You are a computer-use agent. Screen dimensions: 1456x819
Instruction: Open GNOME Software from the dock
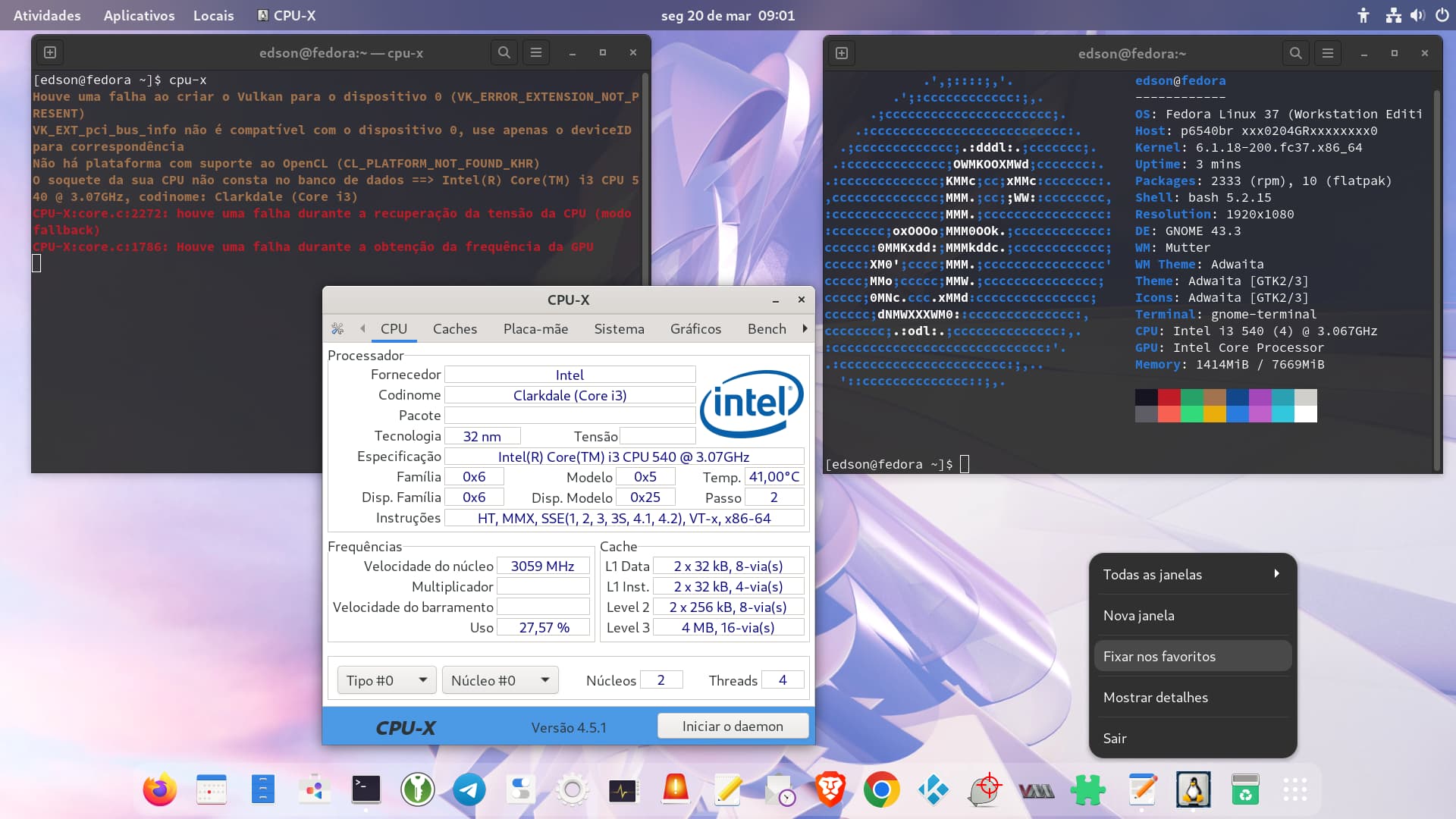pyautogui.click(x=314, y=790)
